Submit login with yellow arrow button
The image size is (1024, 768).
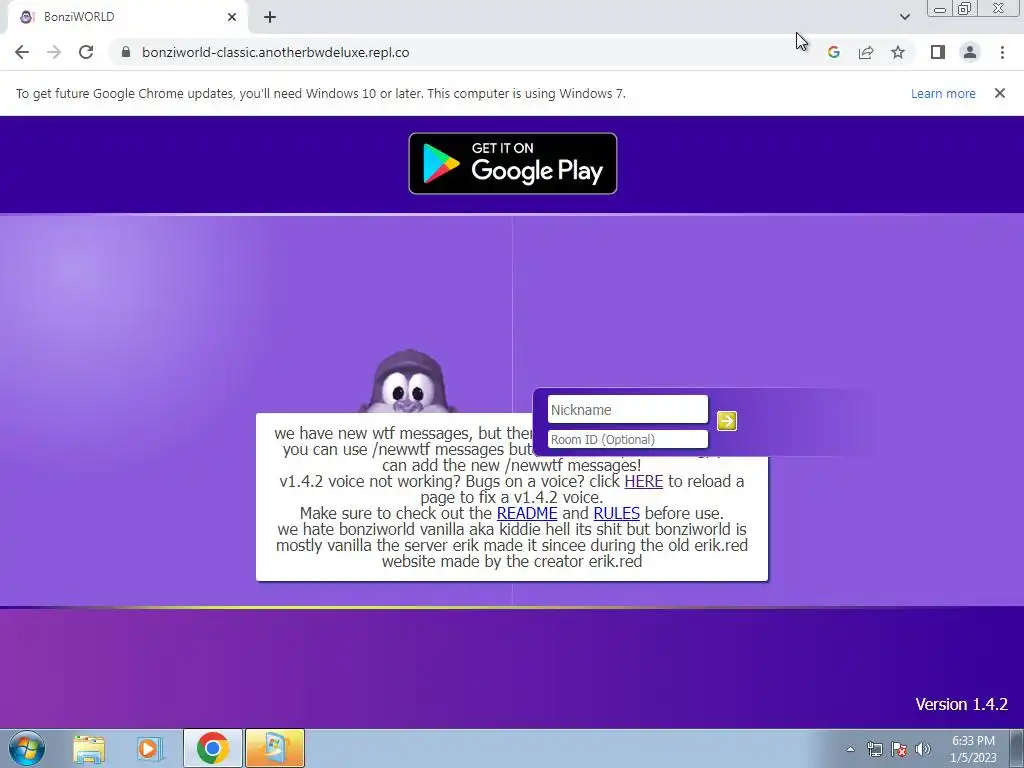click(x=727, y=421)
